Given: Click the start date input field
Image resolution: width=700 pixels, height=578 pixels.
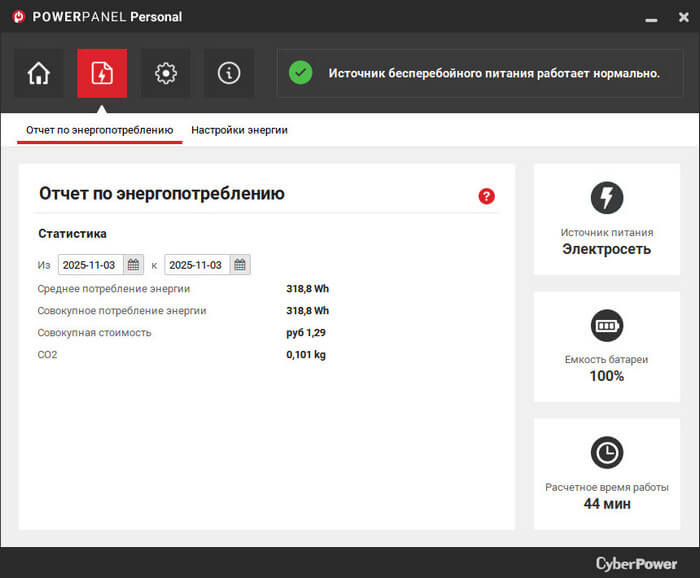Looking at the screenshot, I should pos(89,265).
